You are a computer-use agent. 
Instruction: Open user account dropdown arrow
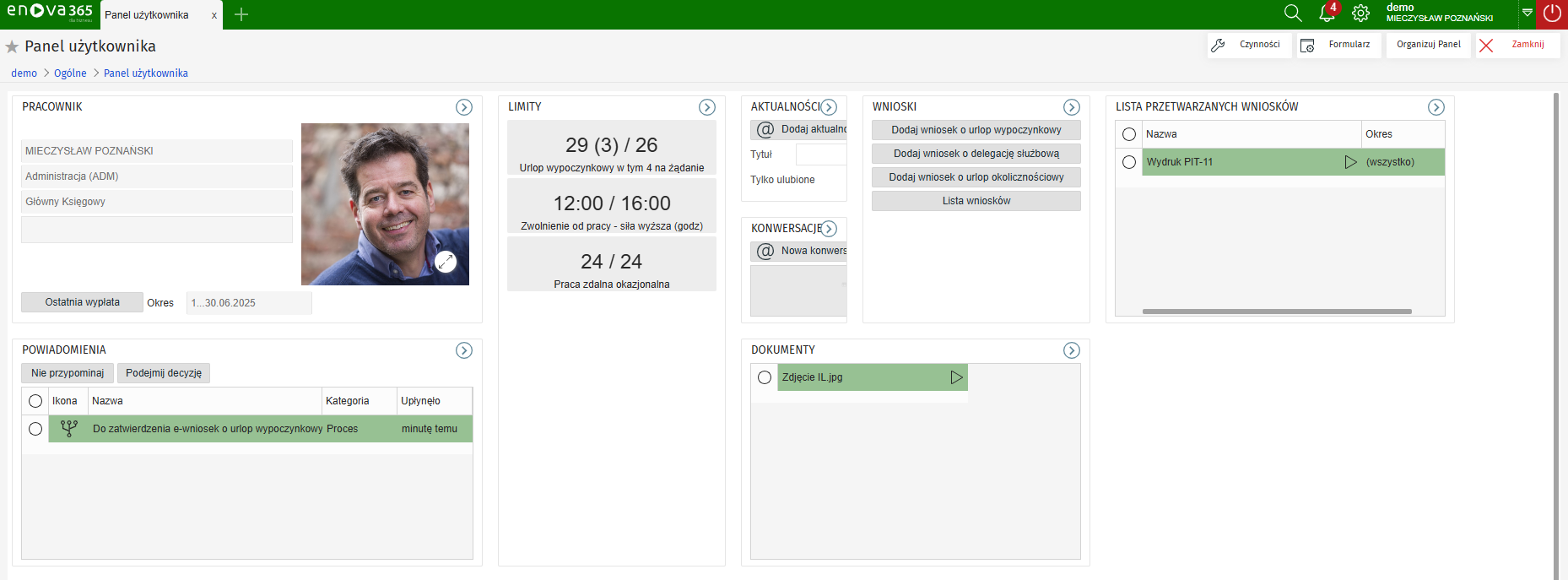[1527, 13]
